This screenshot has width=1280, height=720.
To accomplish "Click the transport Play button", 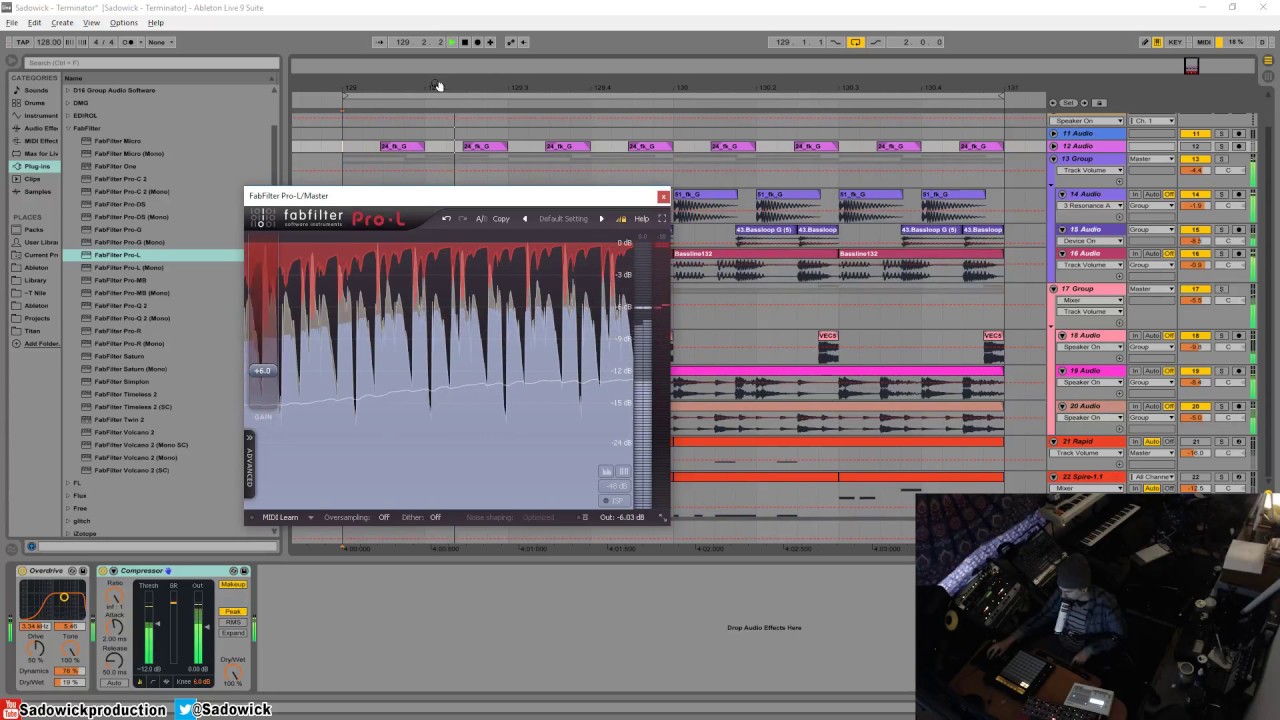I will [x=452, y=42].
